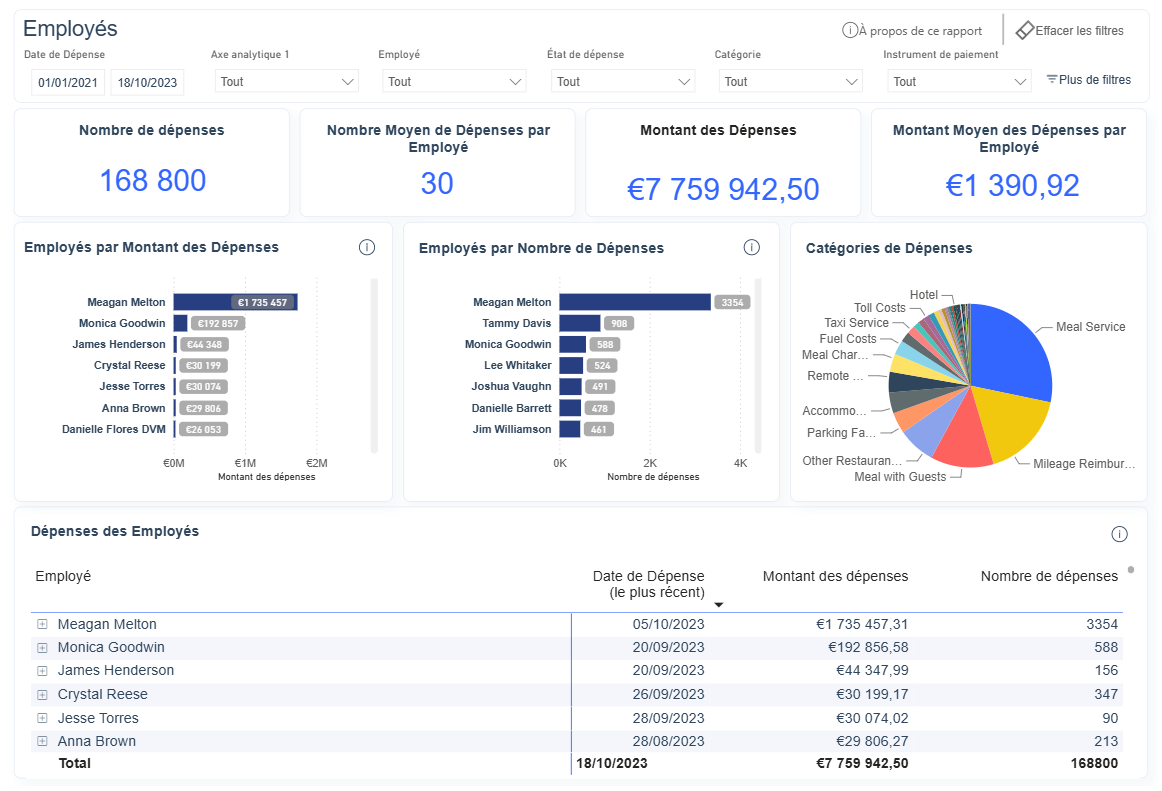Open the Instrument de paiement dropdown
Screen dimensions: 1162x791
(x=960, y=82)
